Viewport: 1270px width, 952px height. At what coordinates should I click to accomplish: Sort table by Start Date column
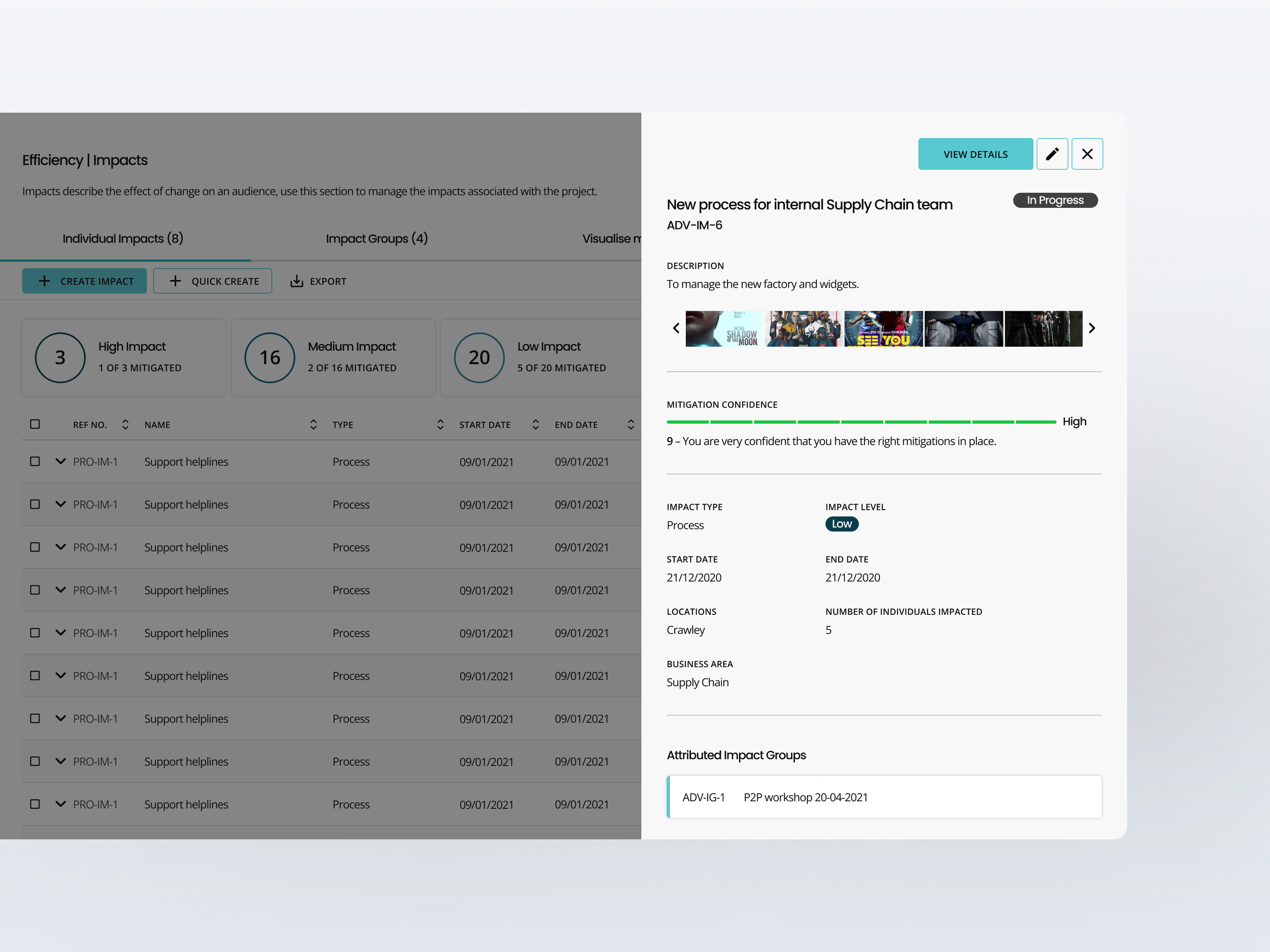click(535, 424)
